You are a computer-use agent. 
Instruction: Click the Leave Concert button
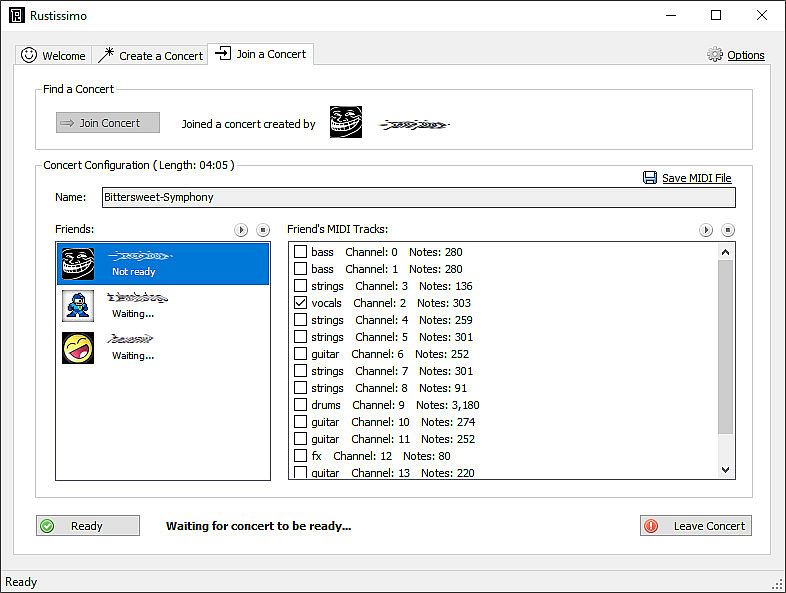click(x=696, y=526)
